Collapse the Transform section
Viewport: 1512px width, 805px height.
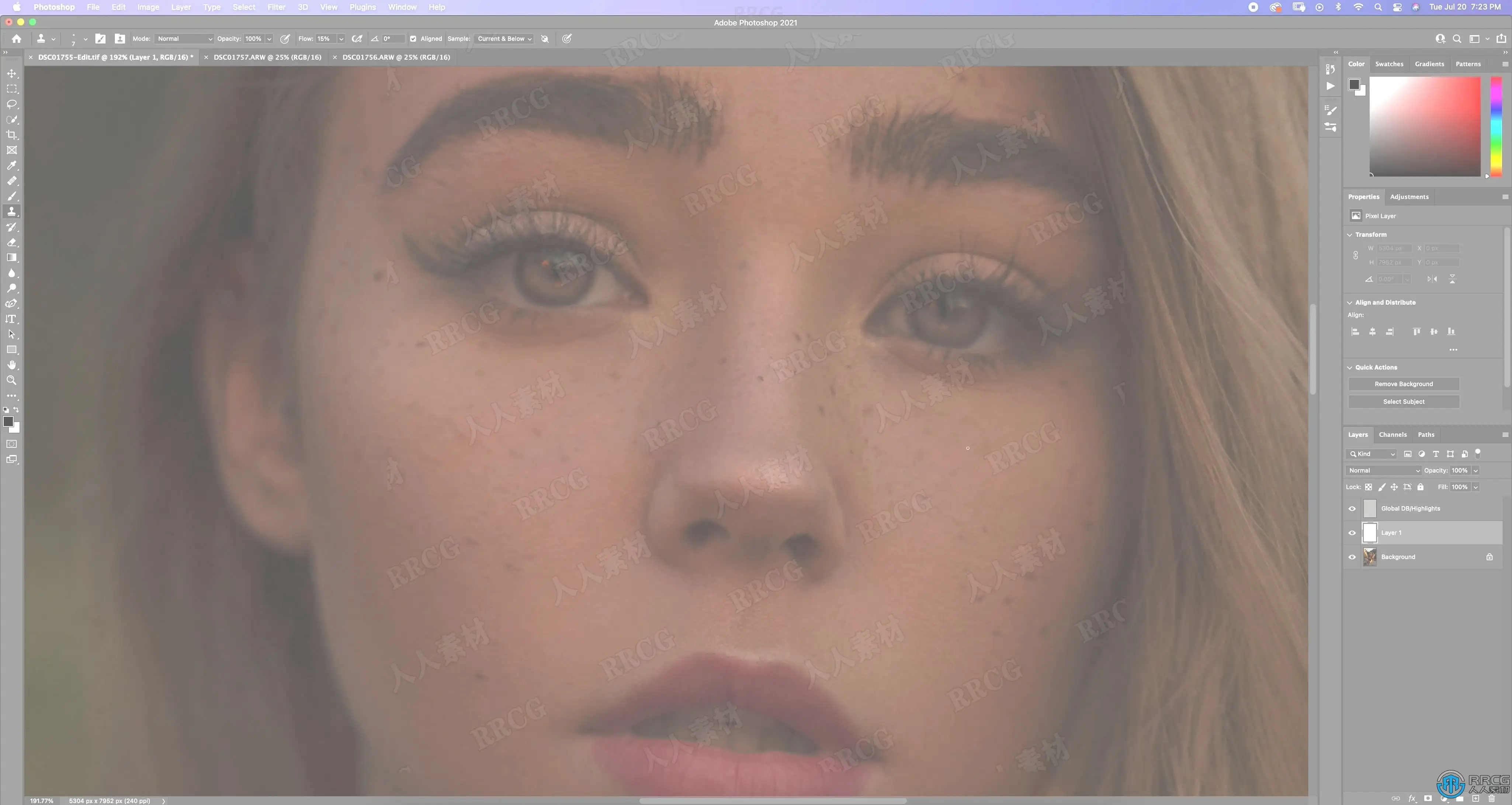coord(1349,235)
